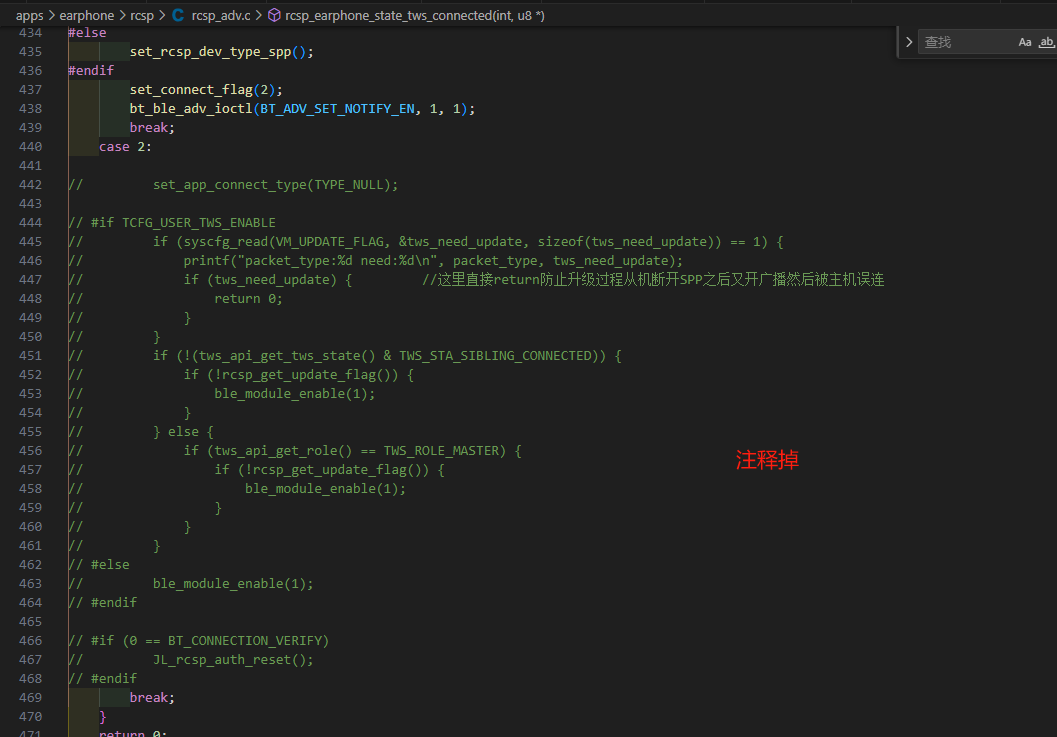Click the break statement on line 439
This screenshot has height=737, width=1057.
pos(152,127)
